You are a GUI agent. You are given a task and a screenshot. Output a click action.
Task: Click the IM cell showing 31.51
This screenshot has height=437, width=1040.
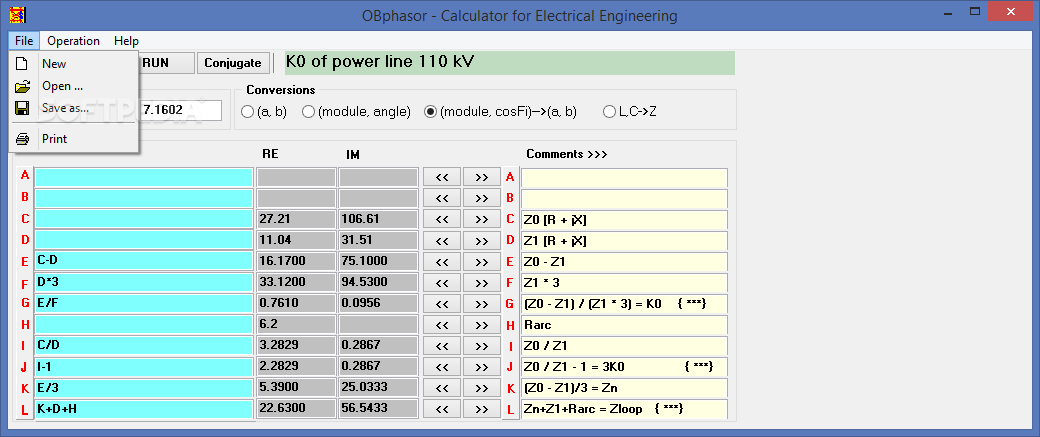pos(379,241)
